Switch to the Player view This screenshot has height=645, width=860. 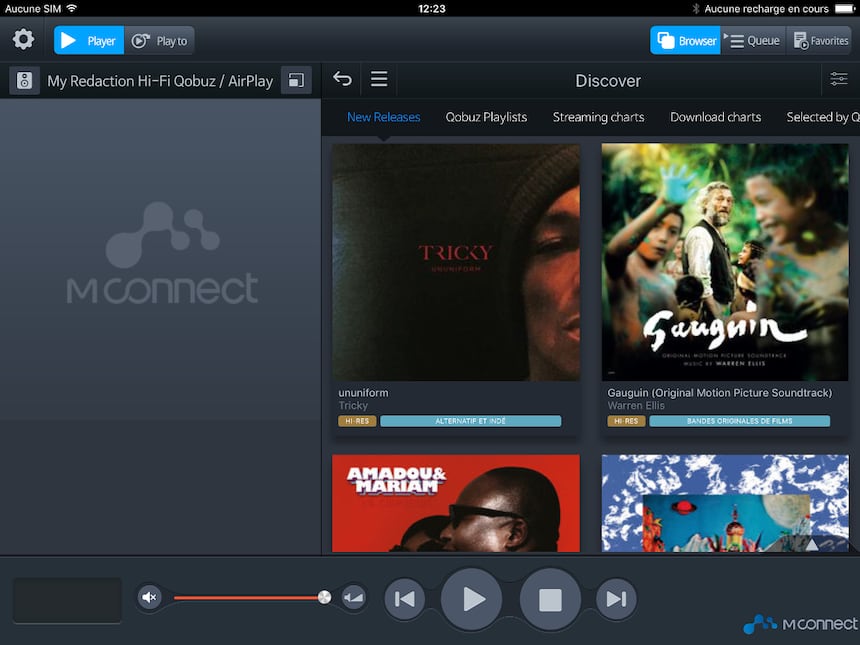(x=89, y=41)
